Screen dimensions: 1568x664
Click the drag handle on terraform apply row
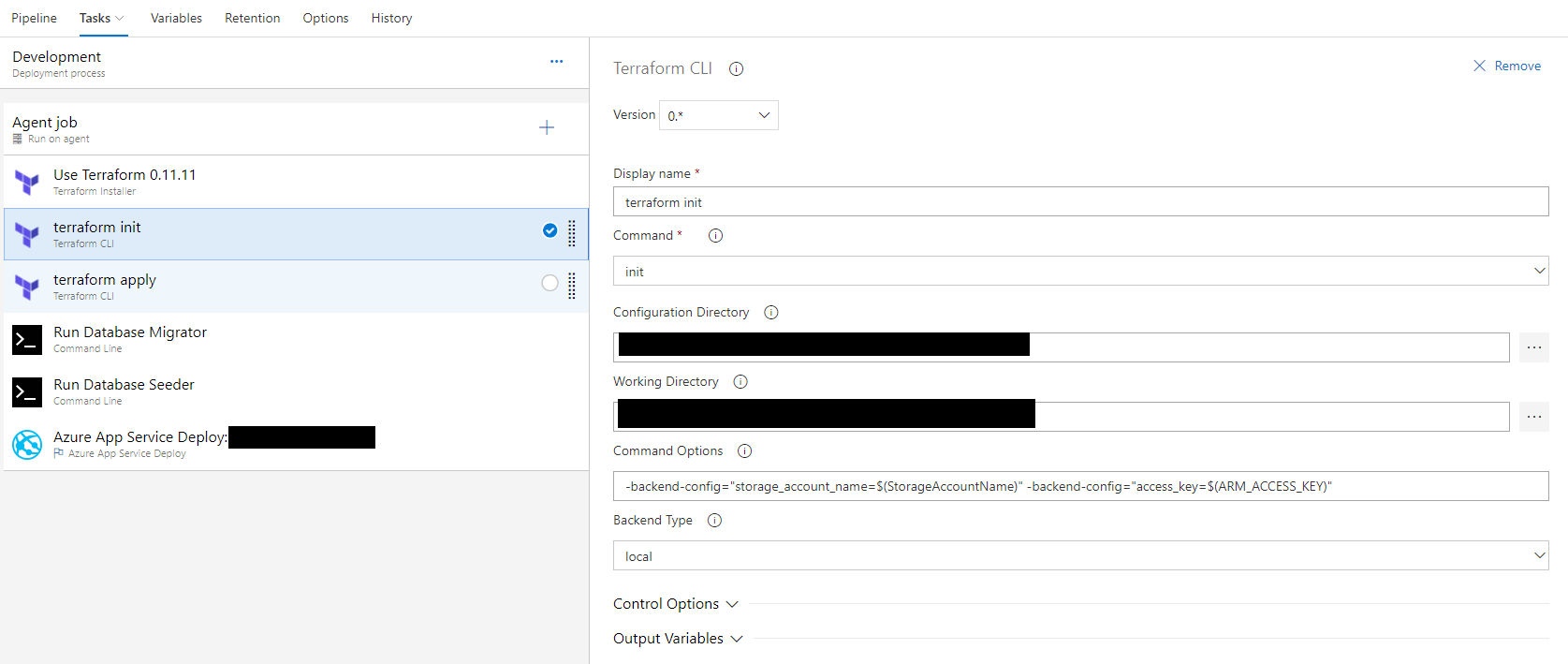(572, 286)
